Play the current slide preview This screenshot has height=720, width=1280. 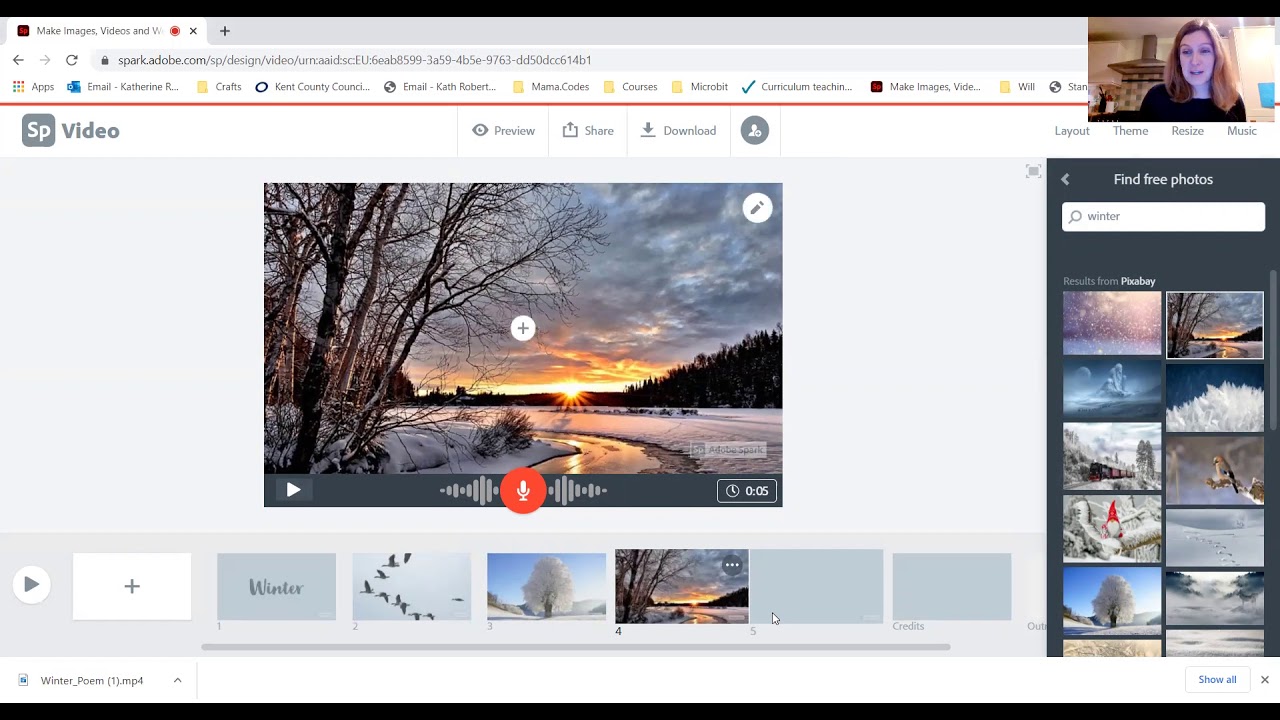(x=293, y=490)
